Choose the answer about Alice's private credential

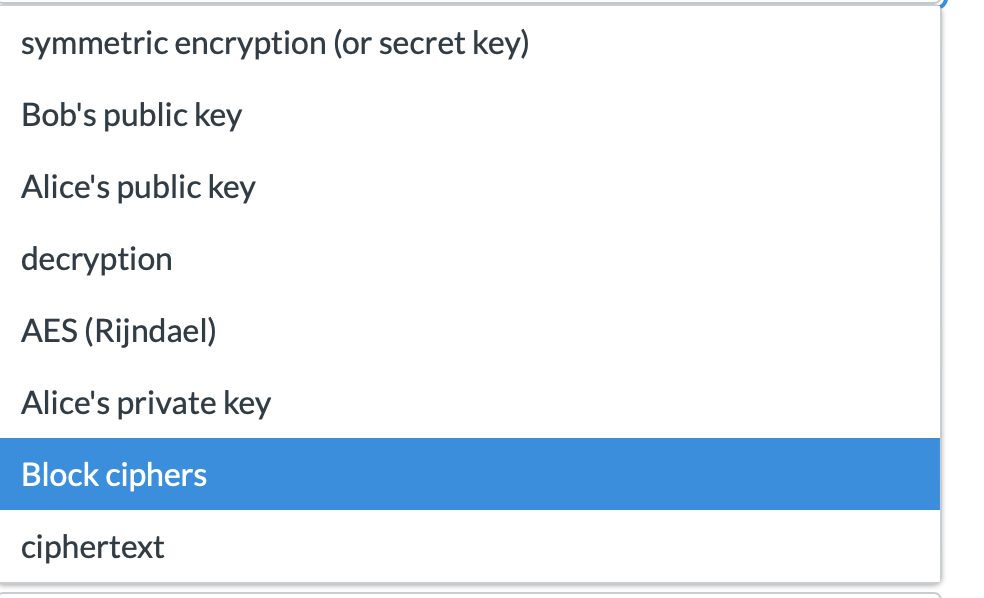tap(145, 403)
